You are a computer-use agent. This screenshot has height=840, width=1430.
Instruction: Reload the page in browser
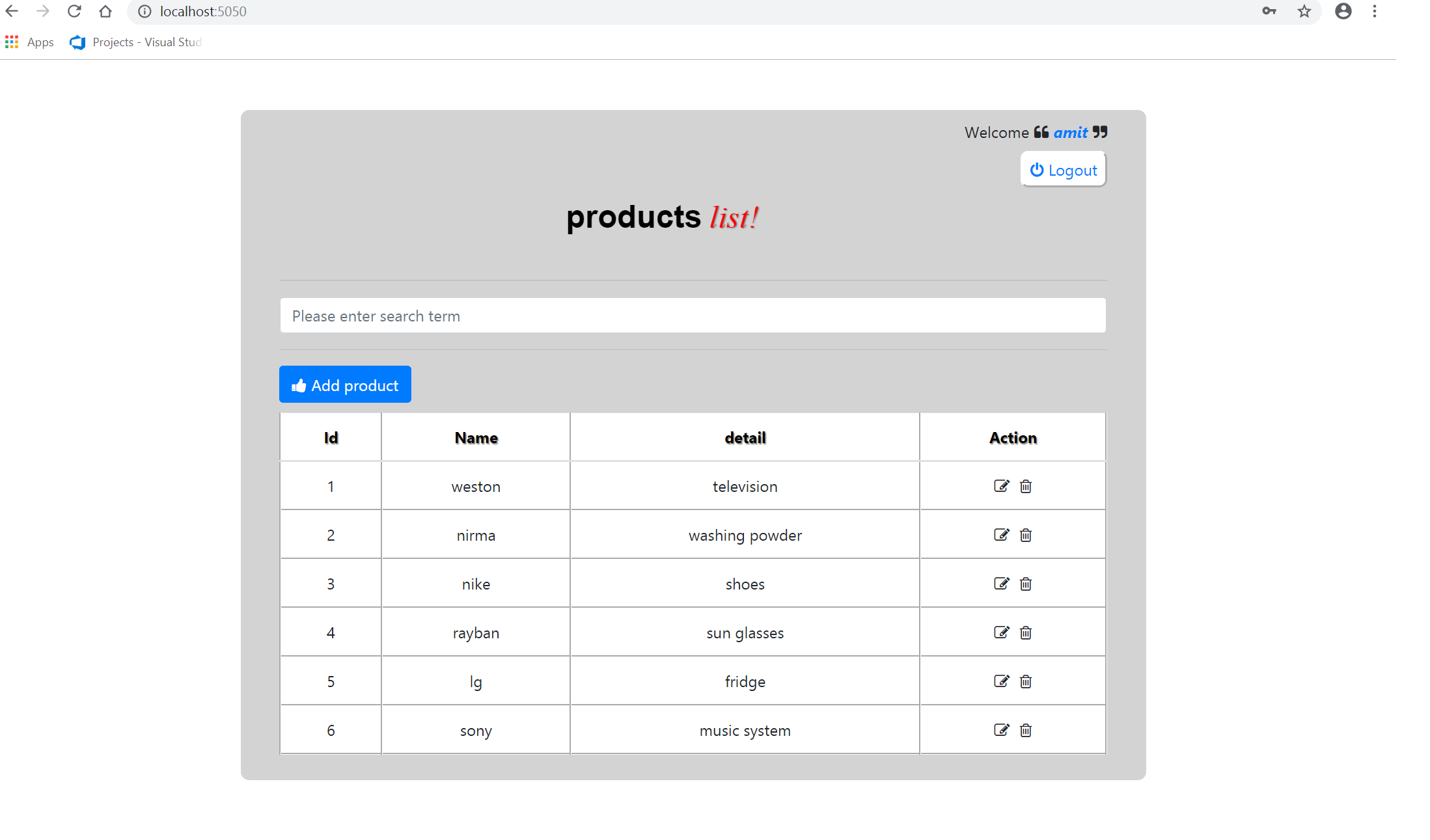coord(74,11)
